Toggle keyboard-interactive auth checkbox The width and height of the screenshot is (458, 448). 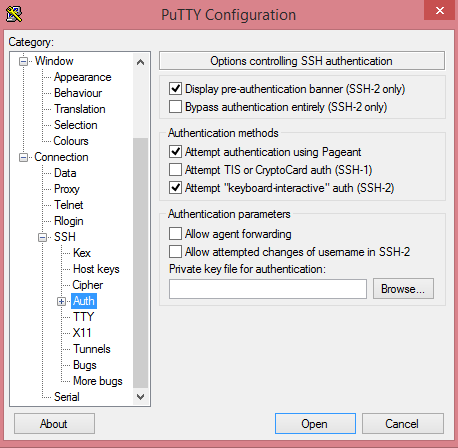175,188
